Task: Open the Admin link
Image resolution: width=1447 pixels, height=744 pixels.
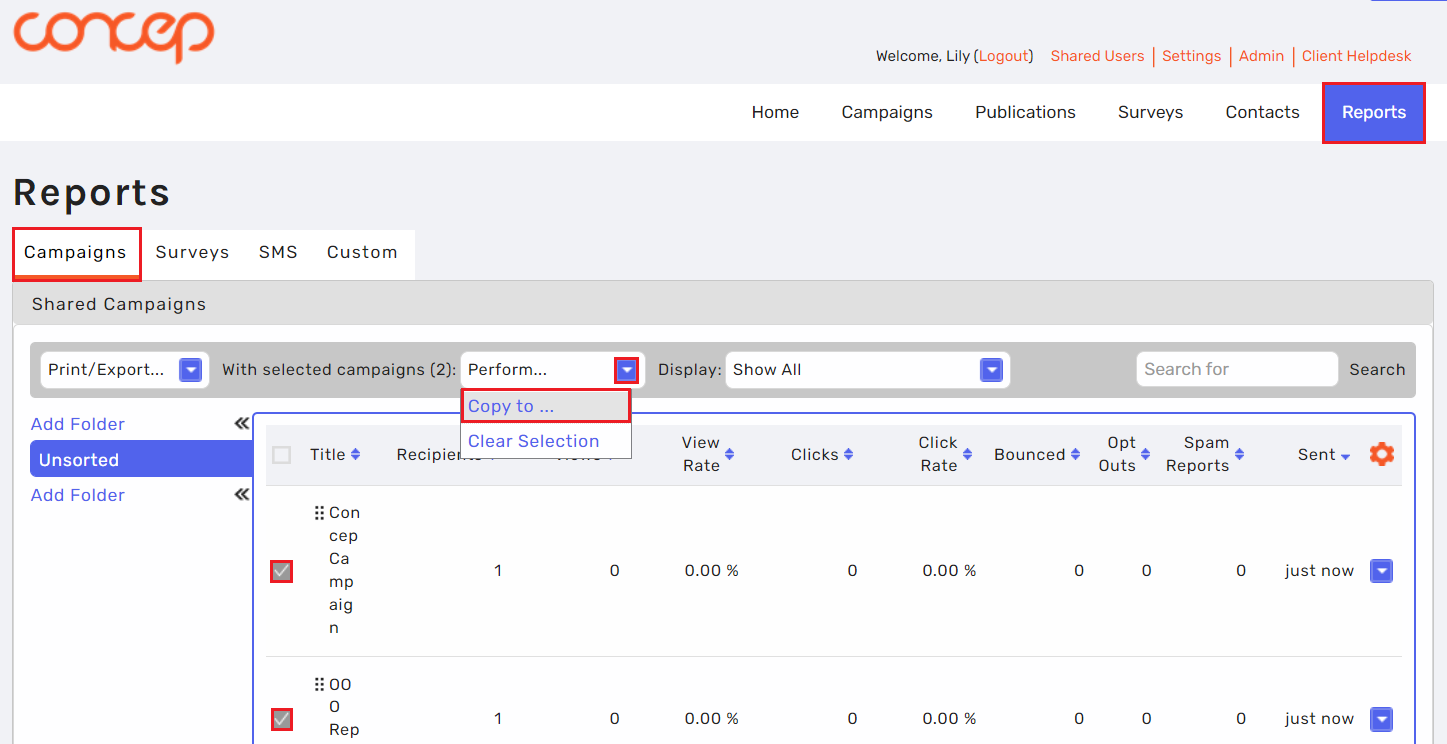Action: 1261,56
